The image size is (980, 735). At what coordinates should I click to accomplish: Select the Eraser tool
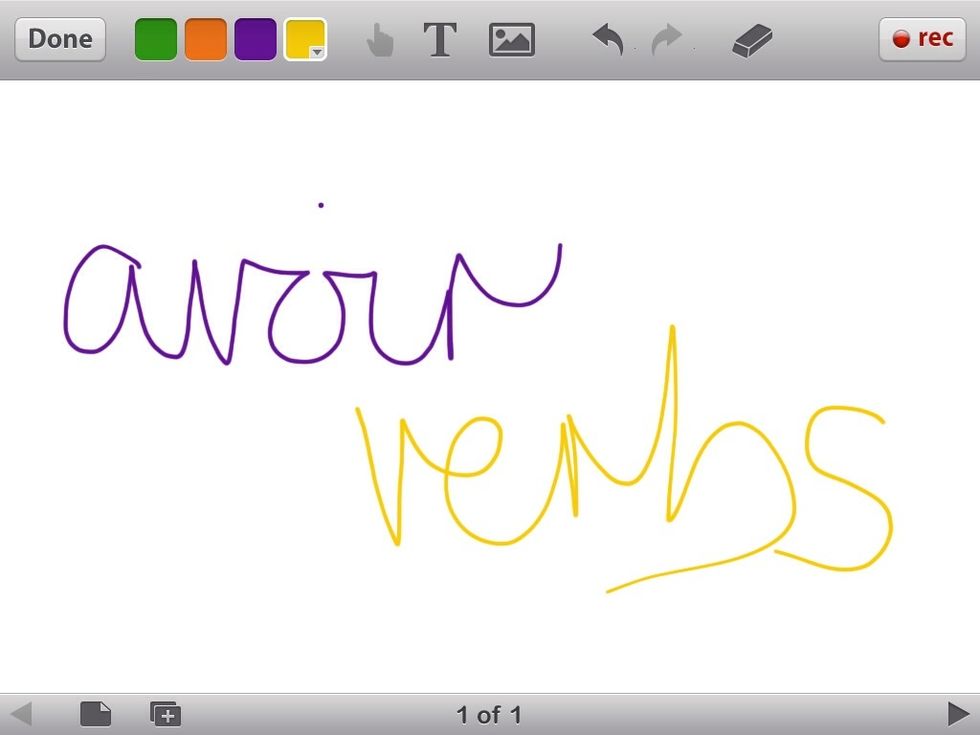pyautogui.click(x=752, y=41)
